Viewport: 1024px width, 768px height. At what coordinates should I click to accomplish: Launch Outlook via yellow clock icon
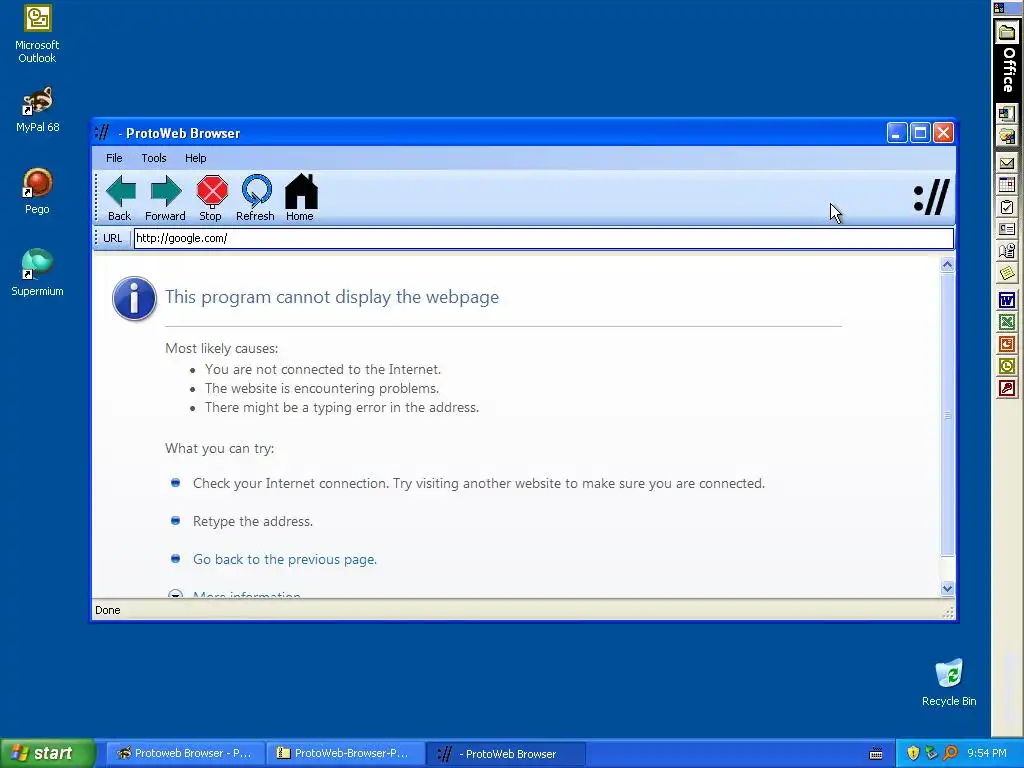pos(1006,366)
